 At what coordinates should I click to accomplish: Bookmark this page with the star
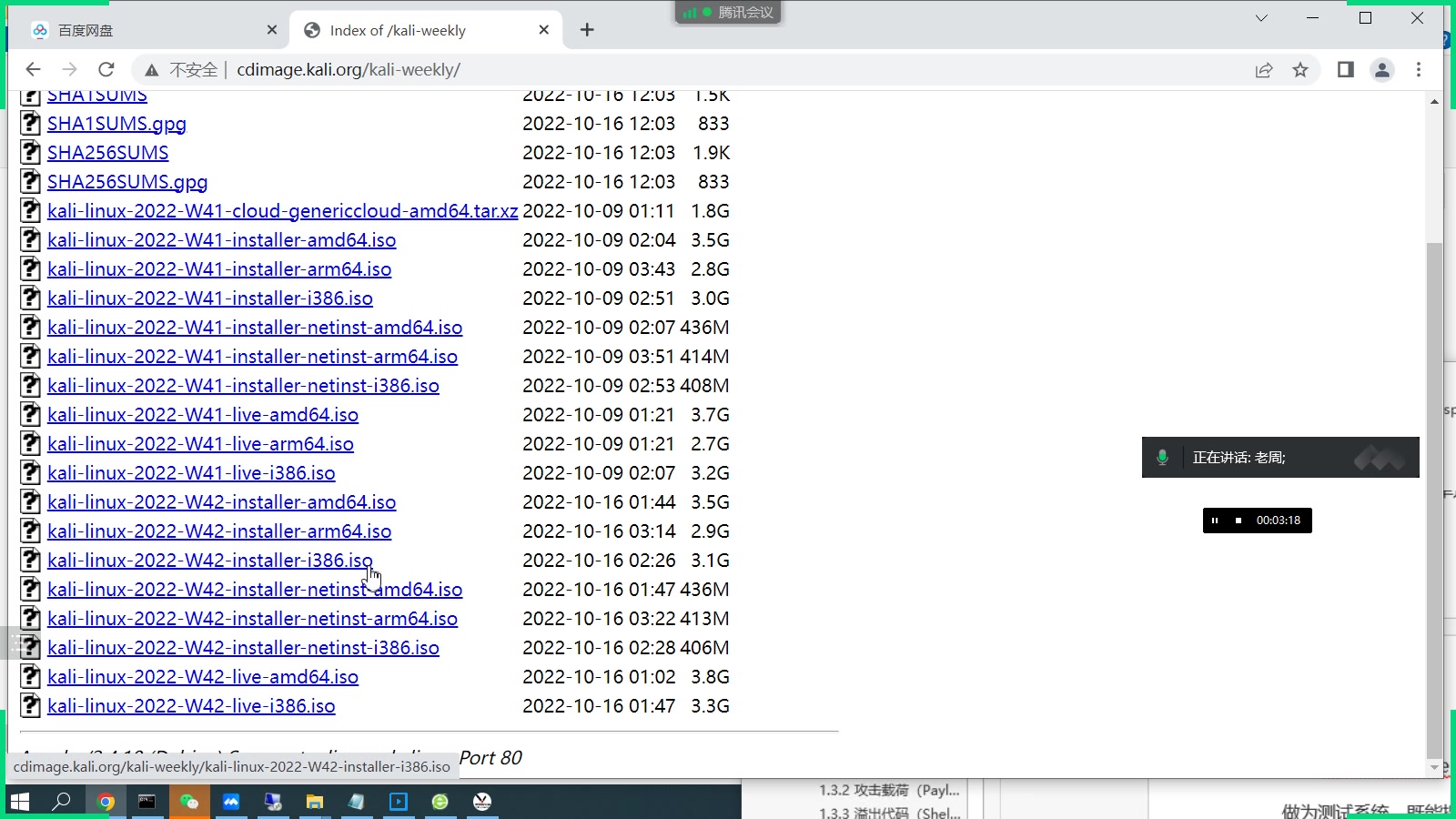click(x=1300, y=70)
